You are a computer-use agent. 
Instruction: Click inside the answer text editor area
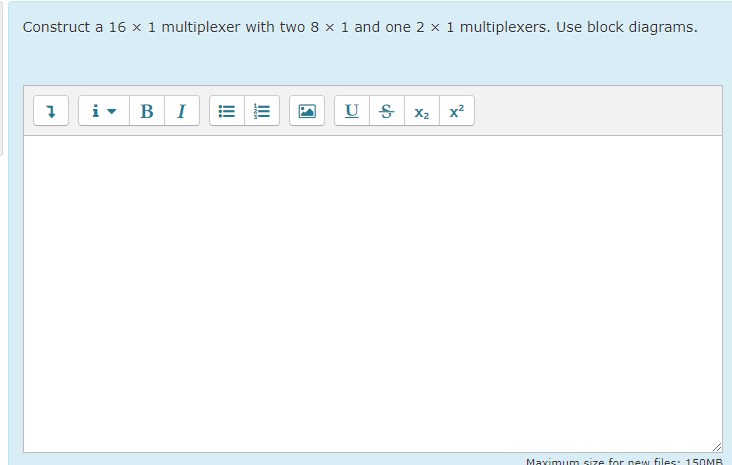(x=373, y=294)
